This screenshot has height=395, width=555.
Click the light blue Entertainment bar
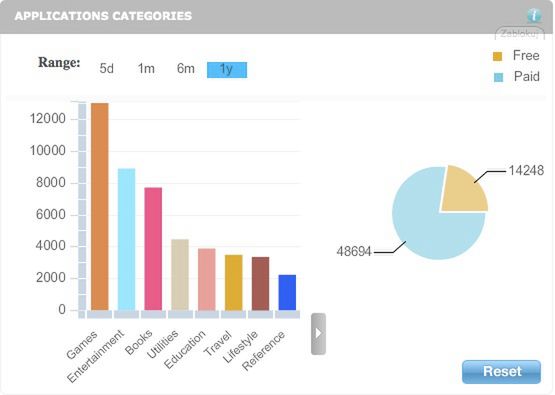(x=126, y=240)
